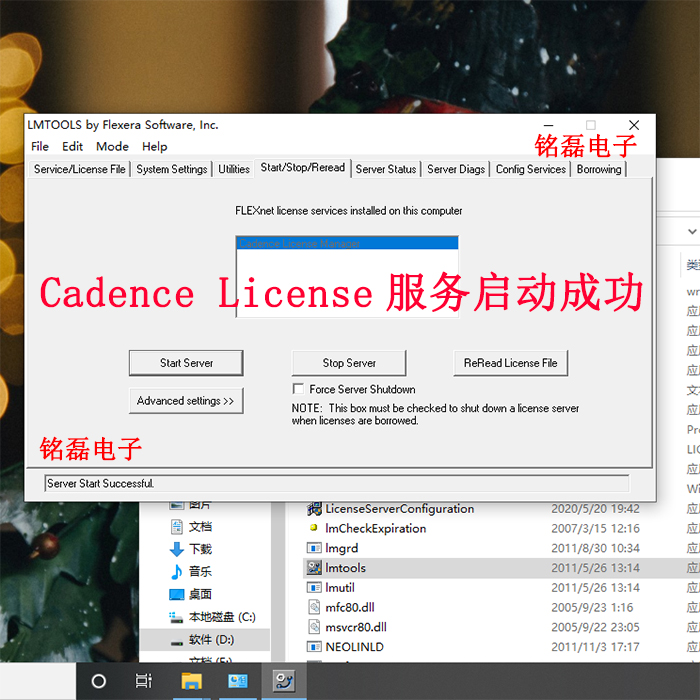The height and width of the screenshot is (700, 700).
Task: Click LicenseServerConfiguration date 2020/5/20 19:42
Action: click(x=595, y=508)
